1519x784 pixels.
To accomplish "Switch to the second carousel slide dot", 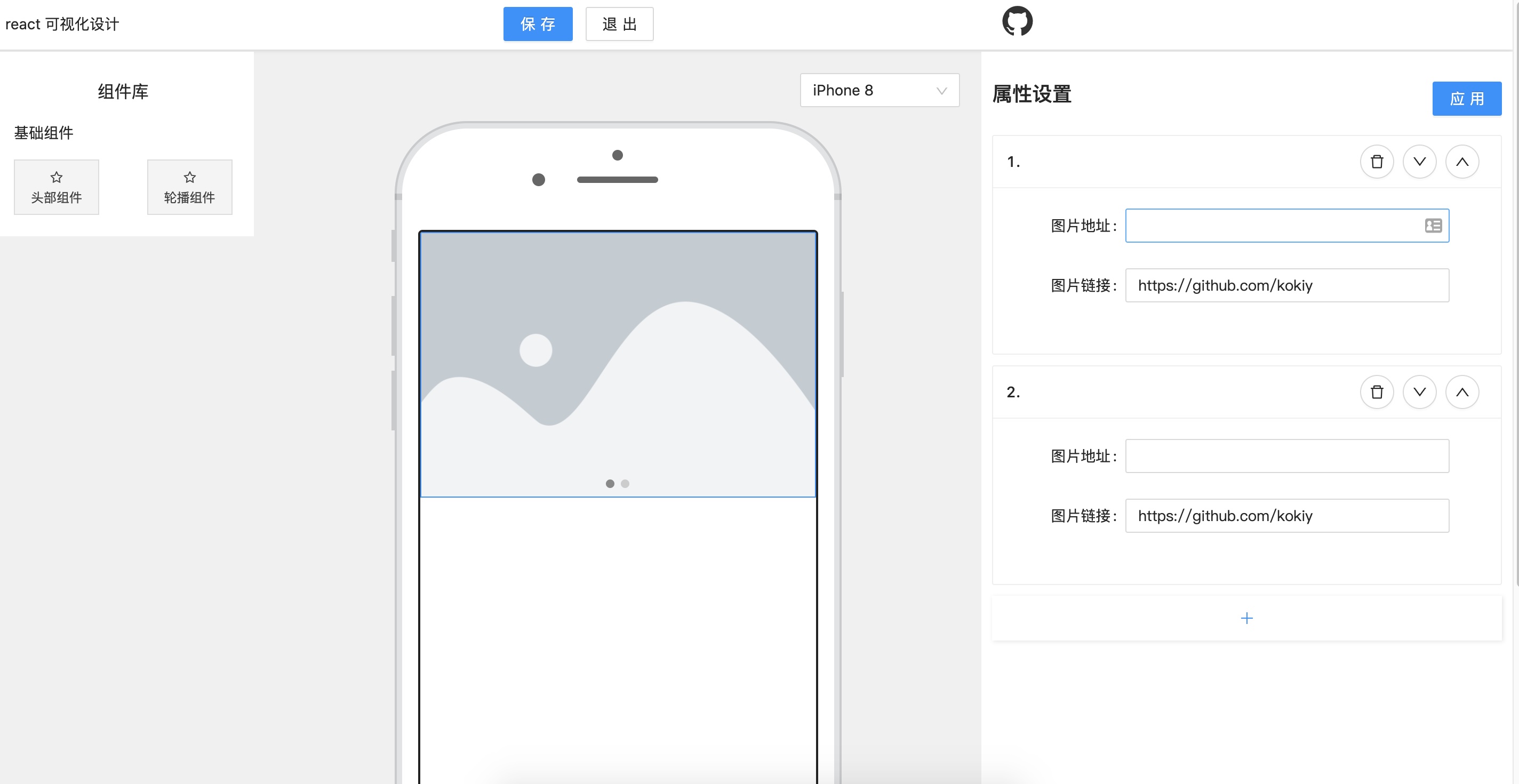I will pos(625,483).
